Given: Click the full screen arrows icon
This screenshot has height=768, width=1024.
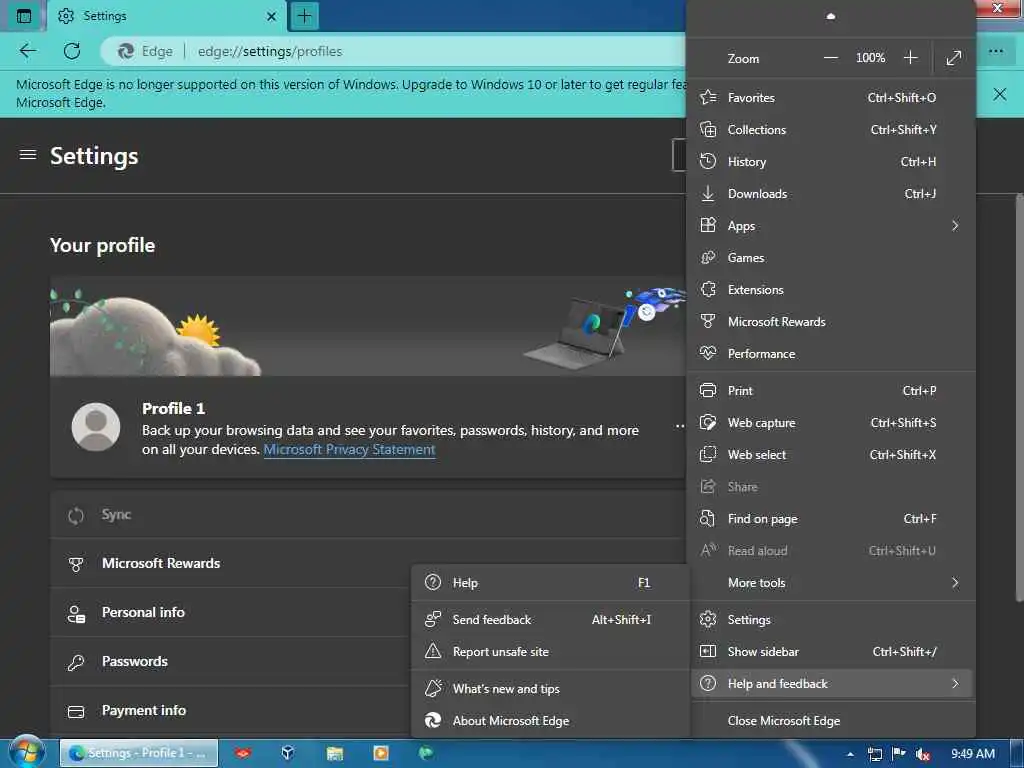Looking at the screenshot, I should 953,58.
